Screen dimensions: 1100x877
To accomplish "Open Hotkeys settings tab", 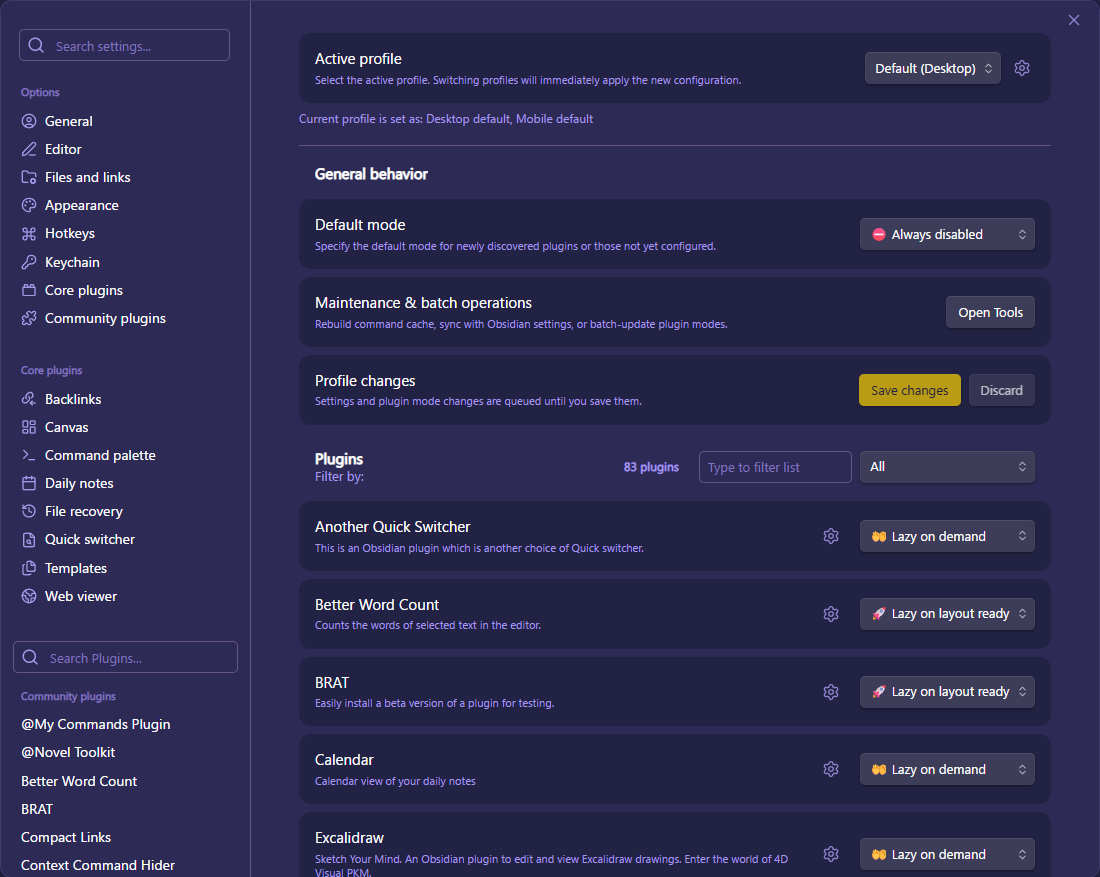I will pyautogui.click(x=69, y=234).
